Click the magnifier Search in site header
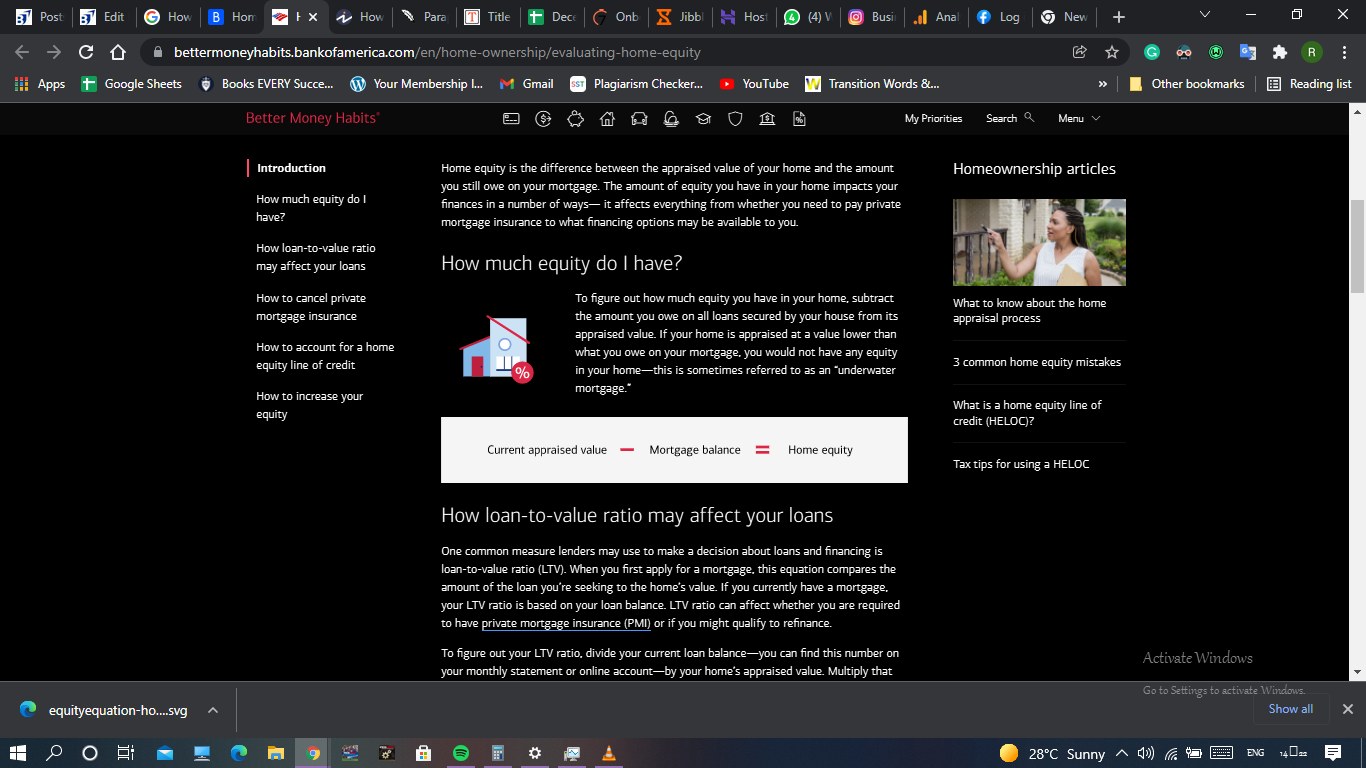 1009,118
